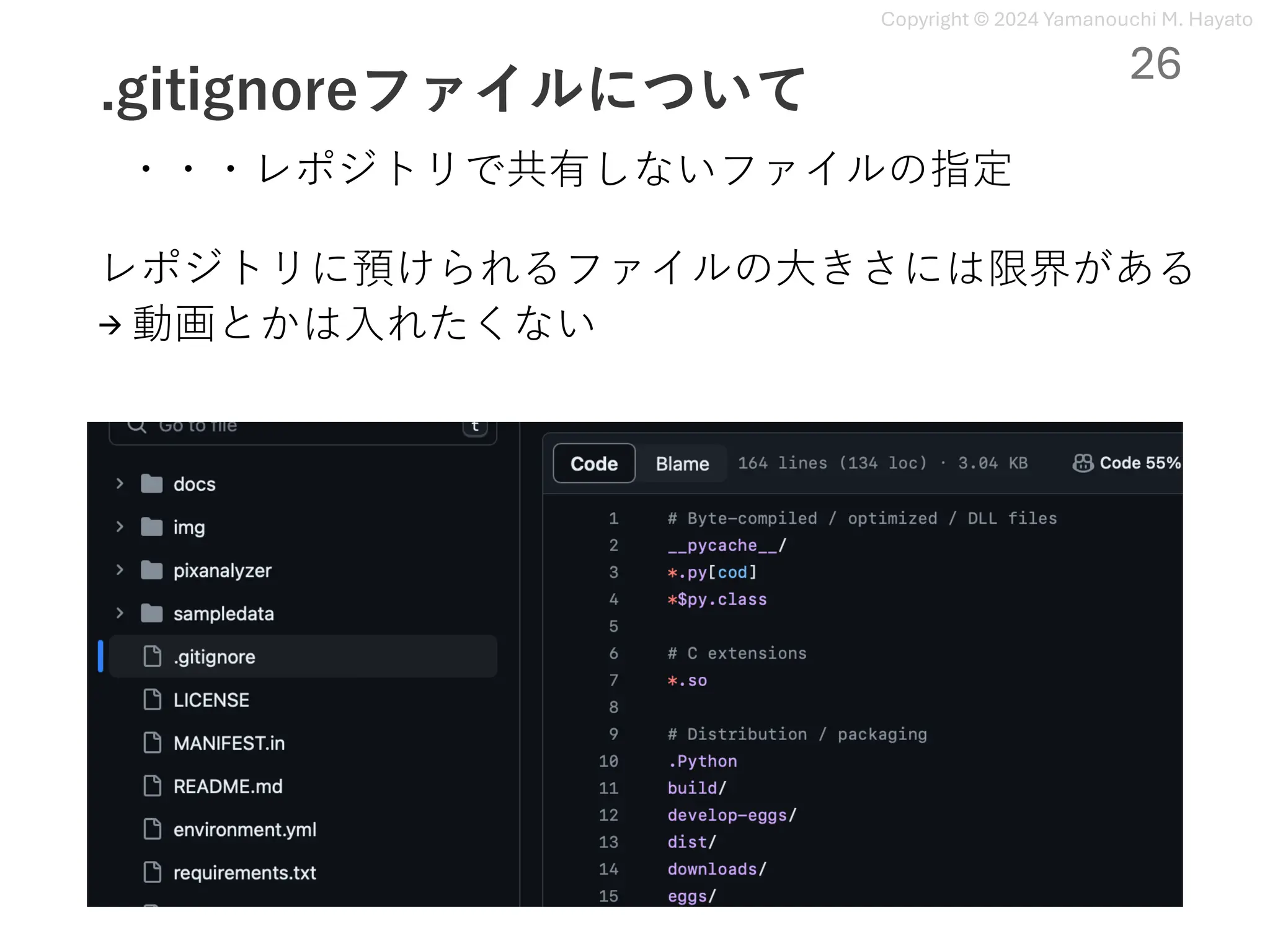
Task: Click the Copilot icon beside Code 55%
Action: pyautogui.click(x=1083, y=463)
